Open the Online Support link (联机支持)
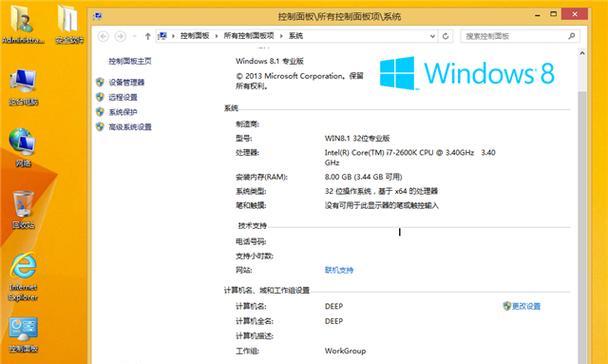 click(x=339, y=270)
